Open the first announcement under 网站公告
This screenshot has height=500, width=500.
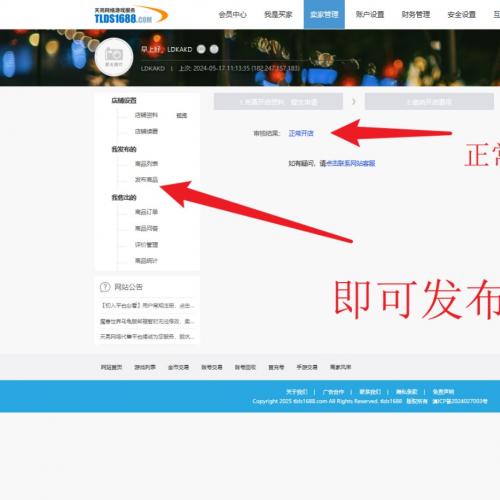(x=147, y=305)
